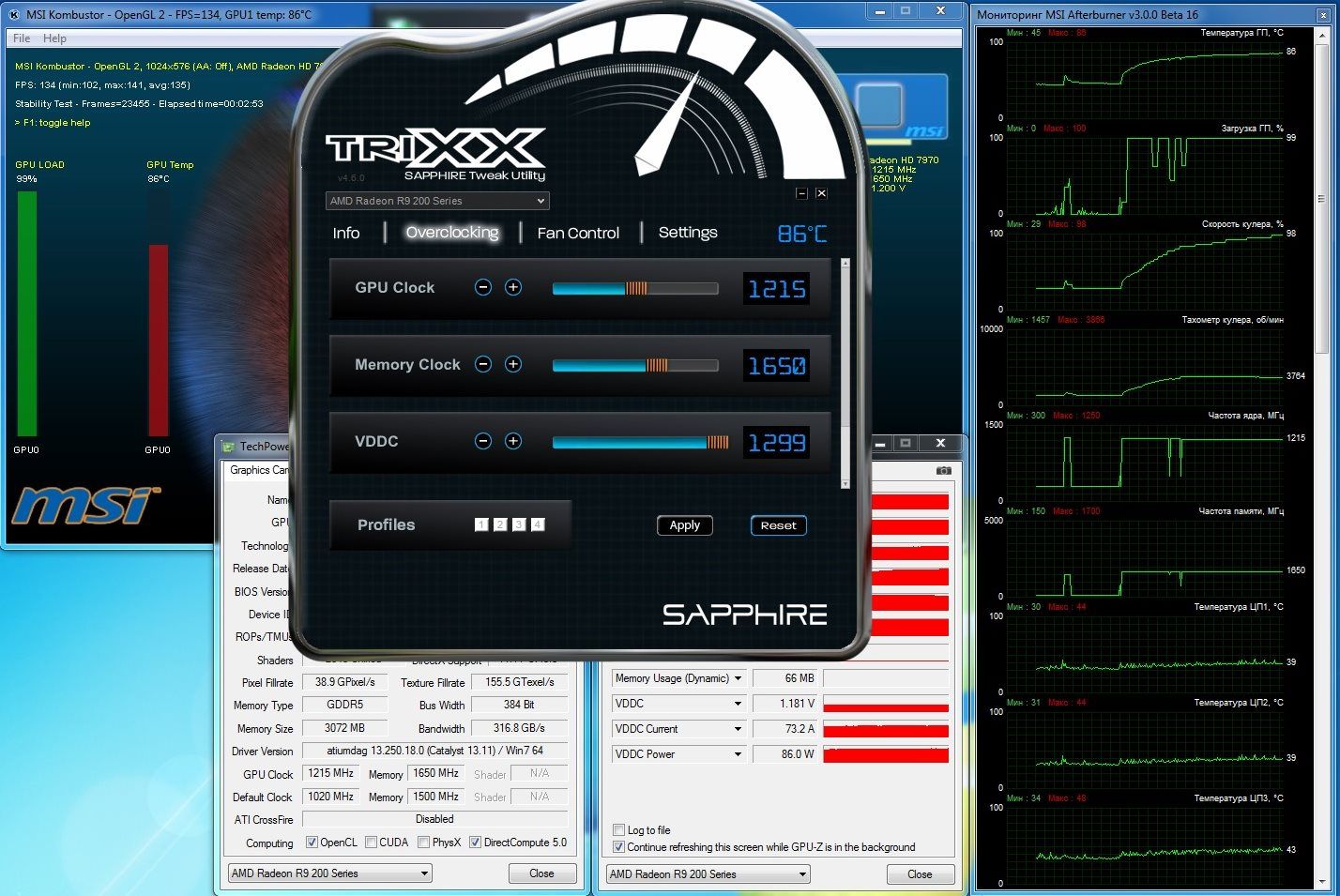Image resolution: width=1340 pixels, height=896 pixels.
Task: Click the Memory Clock minus icon
Action: (483, 365)
